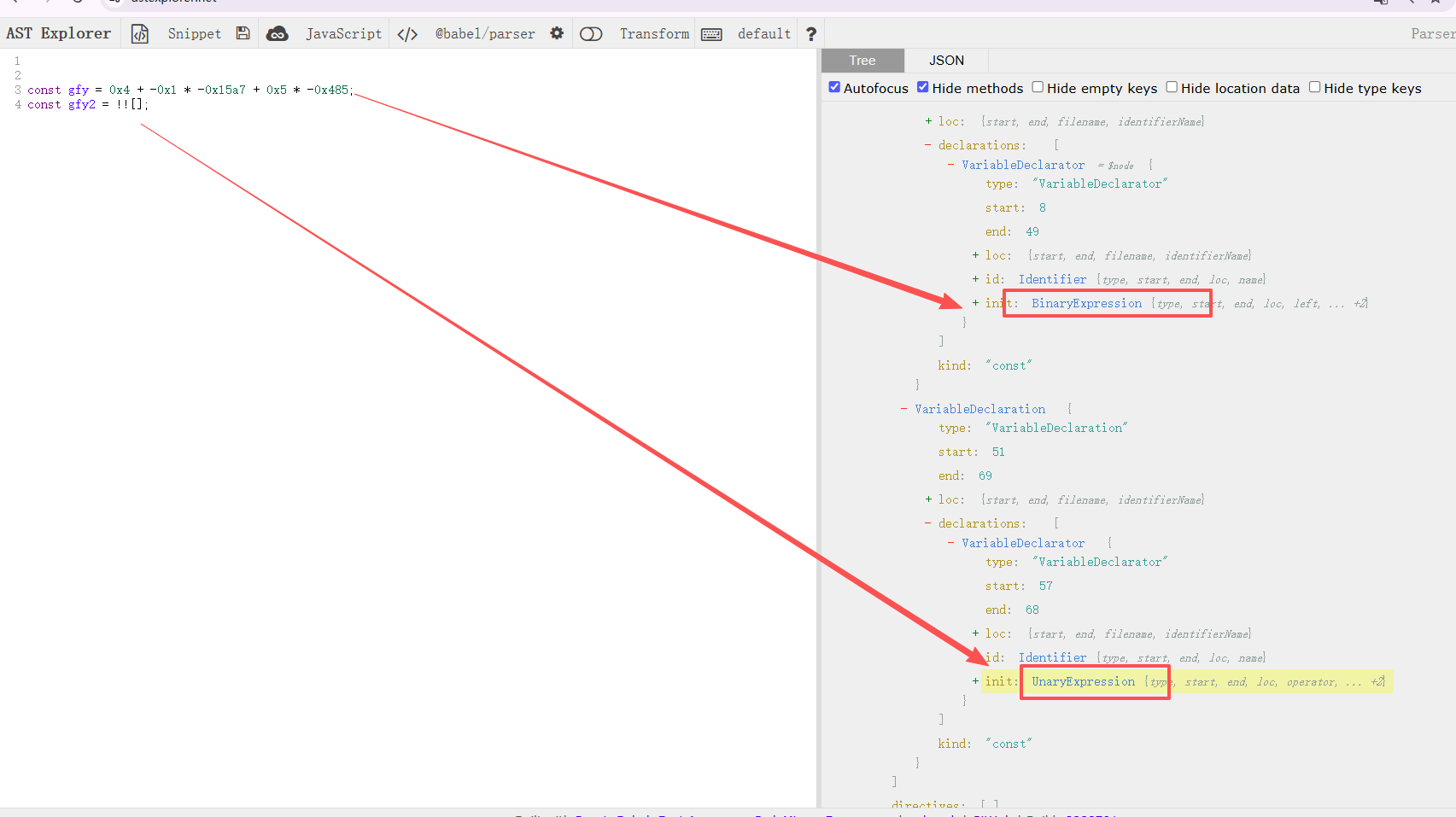The height and width of the screenshot is (817, 1456).
Task: Expand the init UnaryExpression node
Action: [975, 681]
